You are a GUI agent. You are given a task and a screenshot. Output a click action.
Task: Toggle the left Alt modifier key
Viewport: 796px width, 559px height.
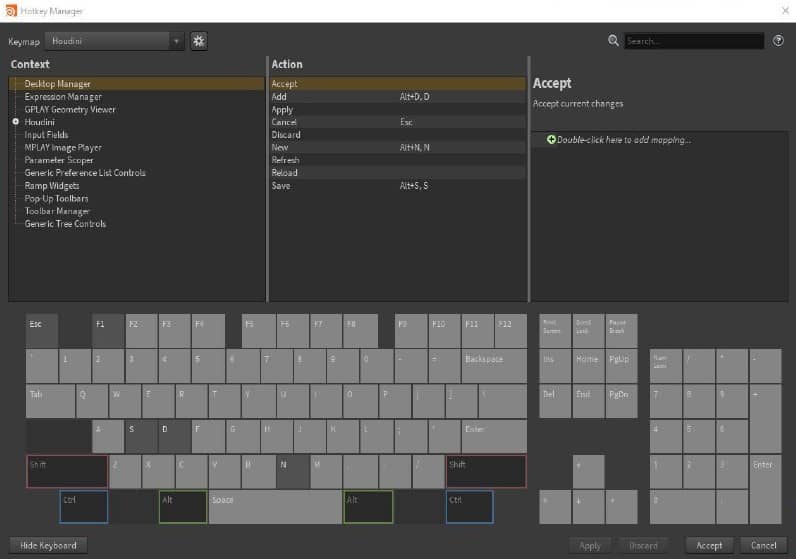(182, 506)
